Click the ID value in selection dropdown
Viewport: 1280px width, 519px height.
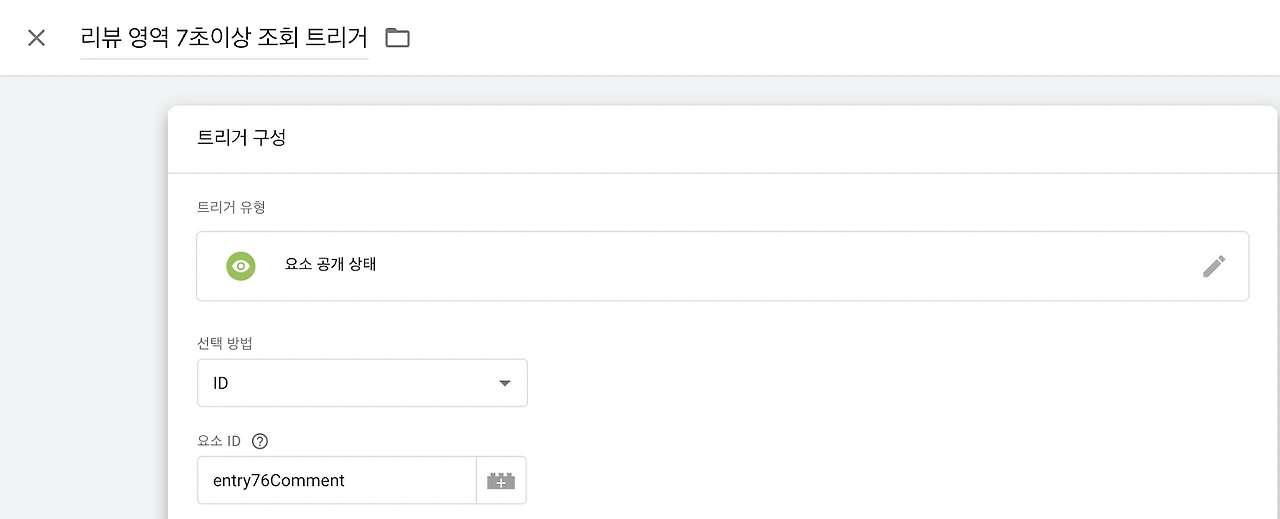[221, 383]
